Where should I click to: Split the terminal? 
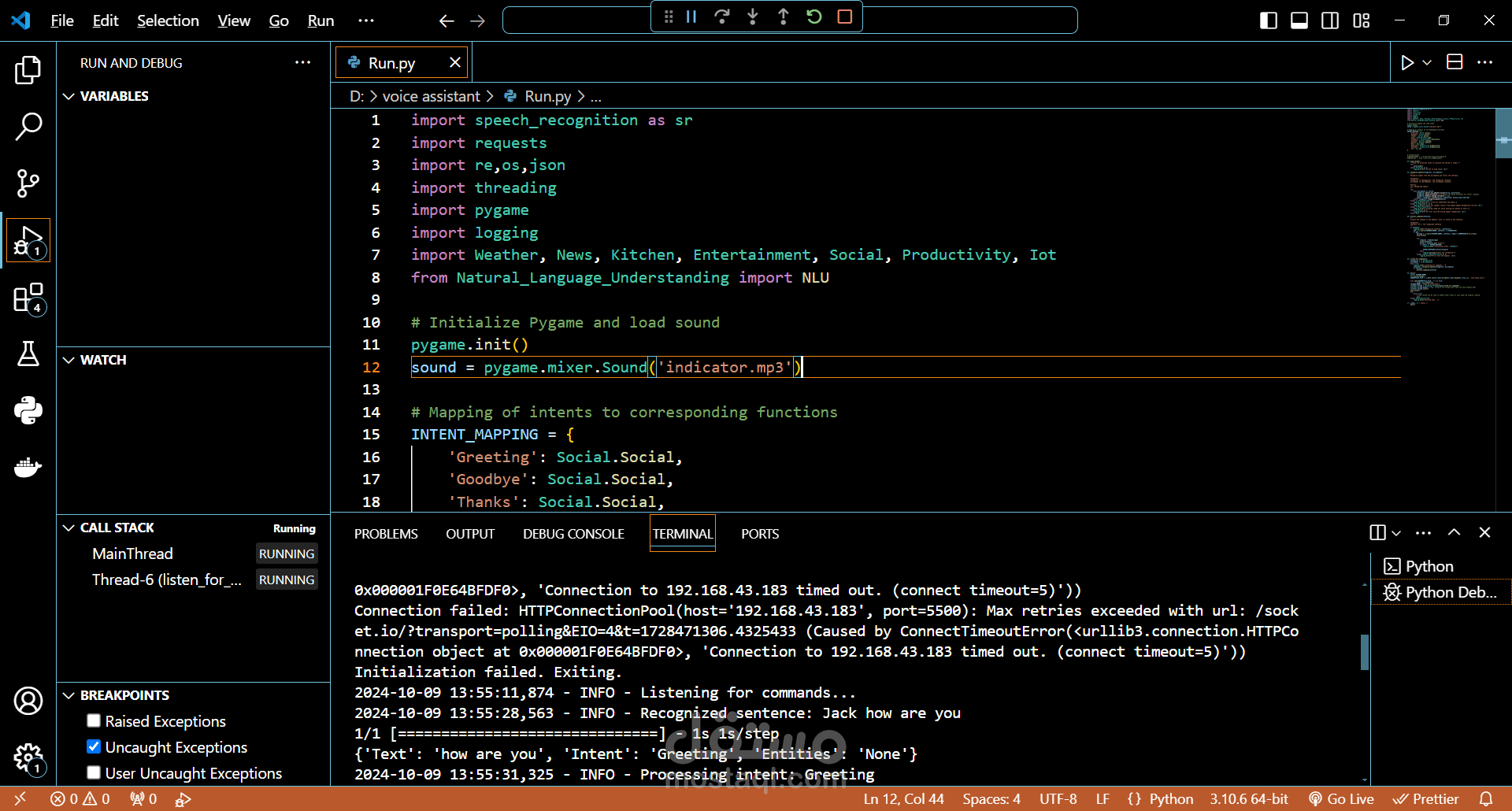click(x=1377, y=532)
